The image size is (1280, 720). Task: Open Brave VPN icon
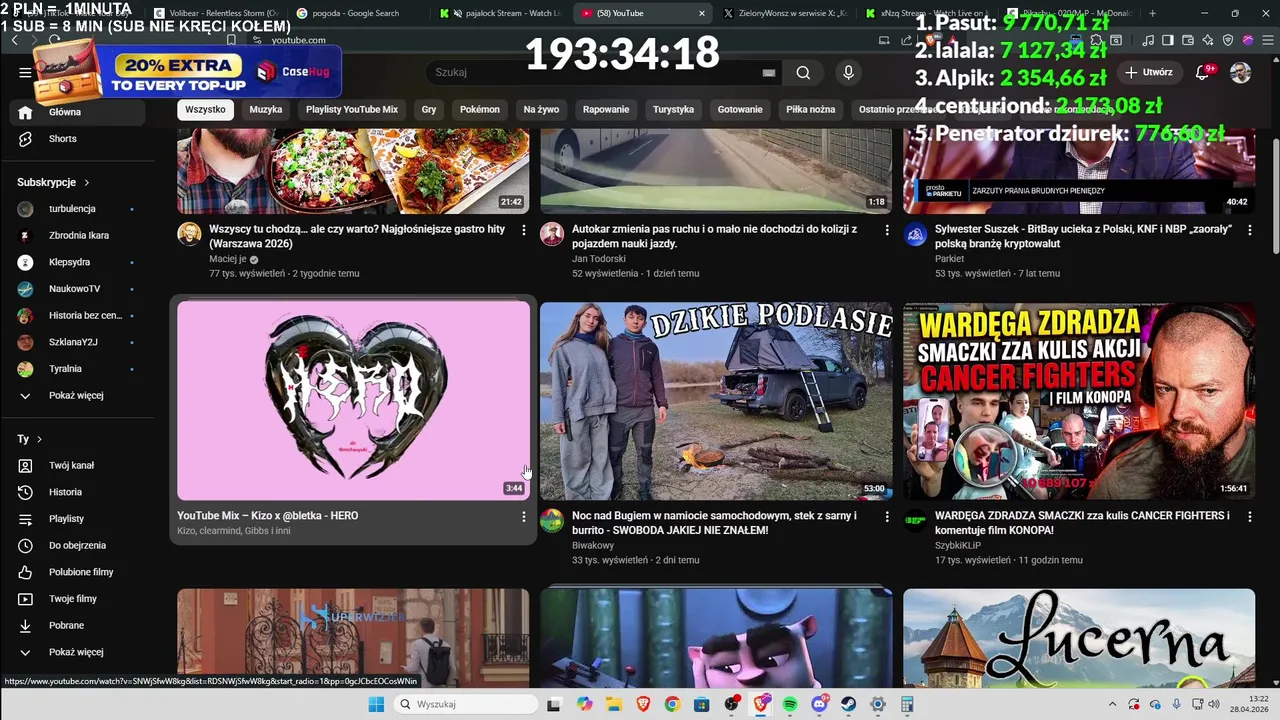1228,40
